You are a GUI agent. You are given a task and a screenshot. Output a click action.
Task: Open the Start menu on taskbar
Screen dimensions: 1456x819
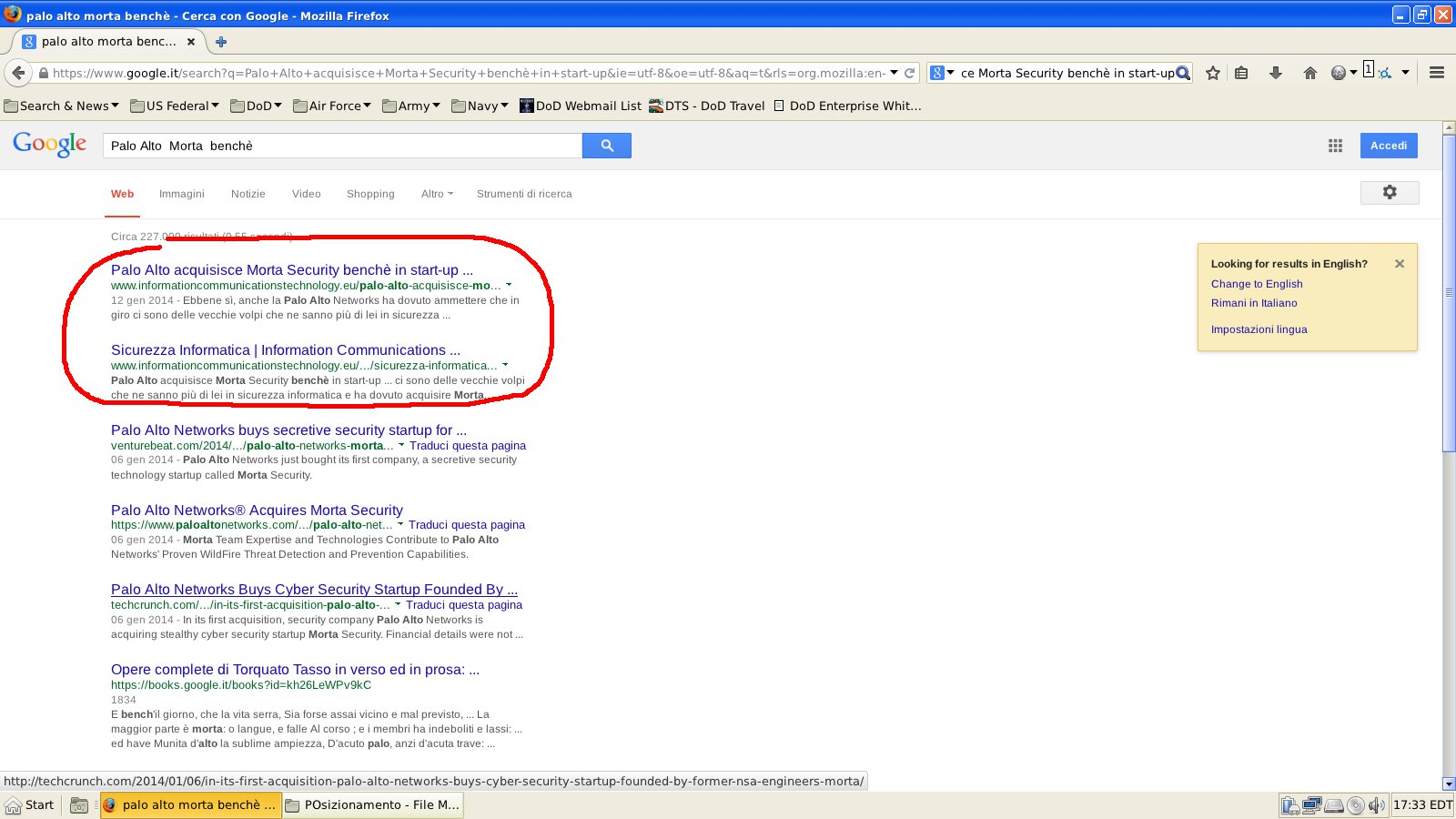tap(30, 804)
